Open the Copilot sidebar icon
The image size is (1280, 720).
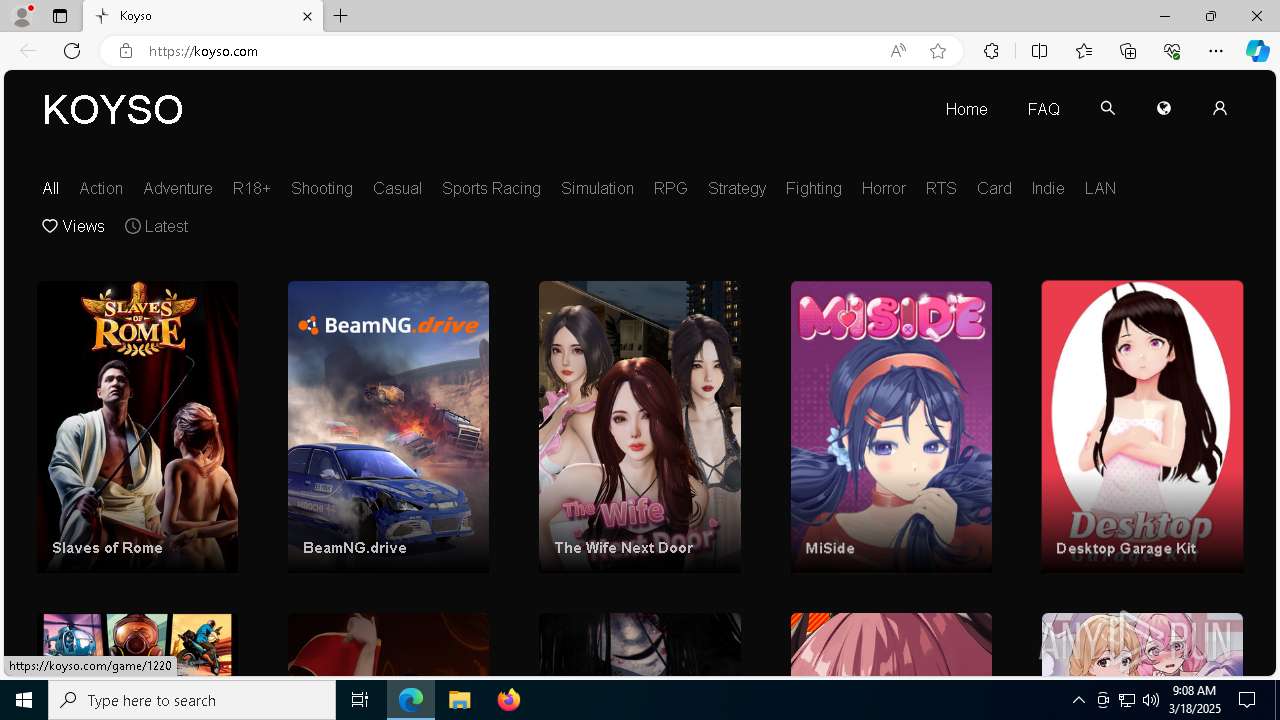(x=1258, y=51)
